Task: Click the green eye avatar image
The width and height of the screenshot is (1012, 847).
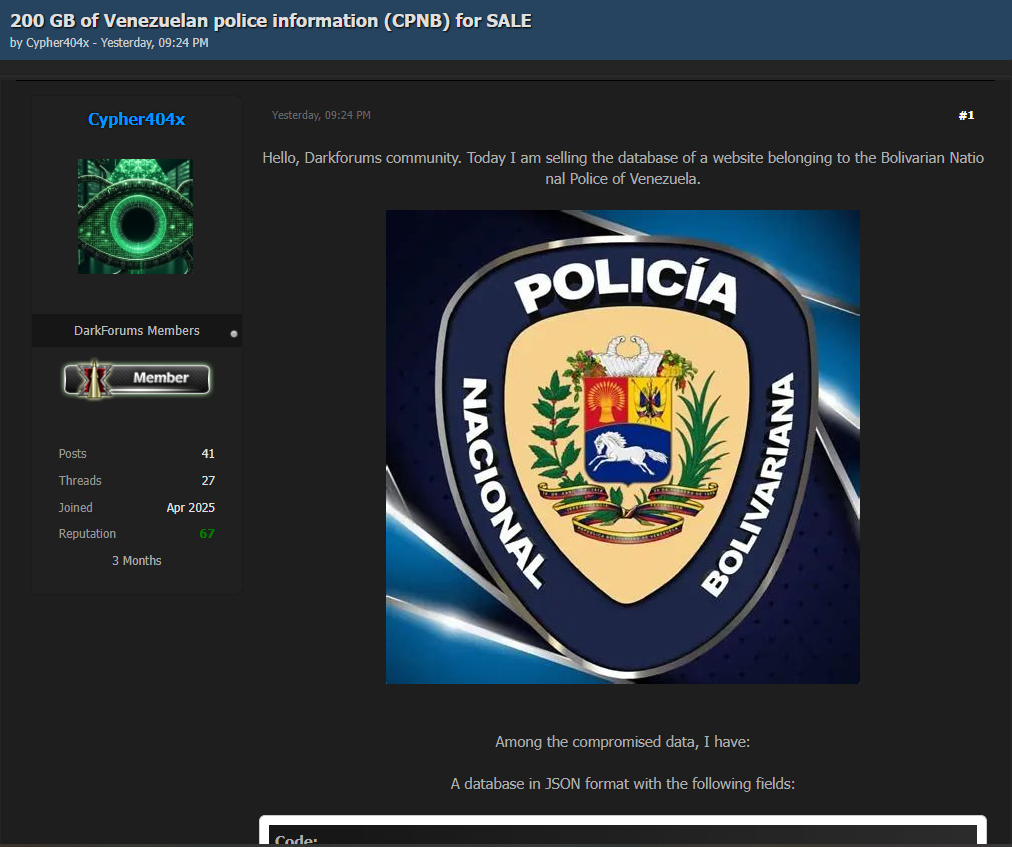Action: (136, 216)
